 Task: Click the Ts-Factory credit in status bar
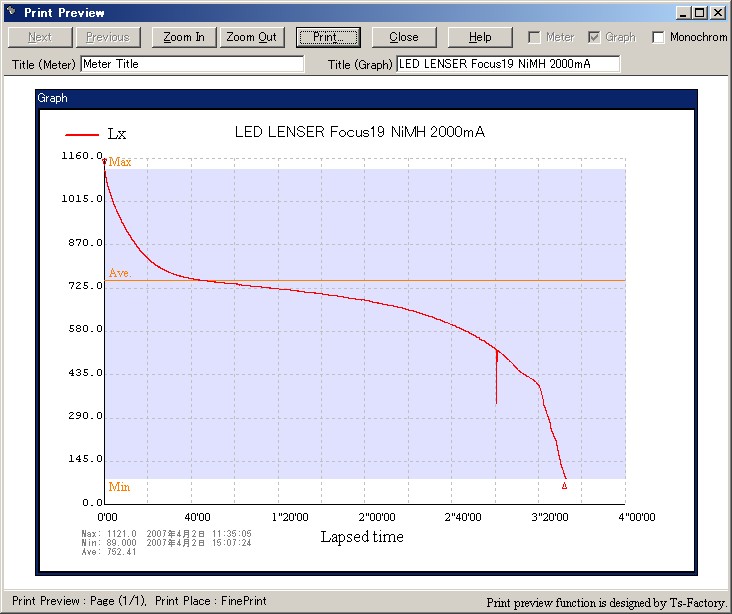point(605,603)
